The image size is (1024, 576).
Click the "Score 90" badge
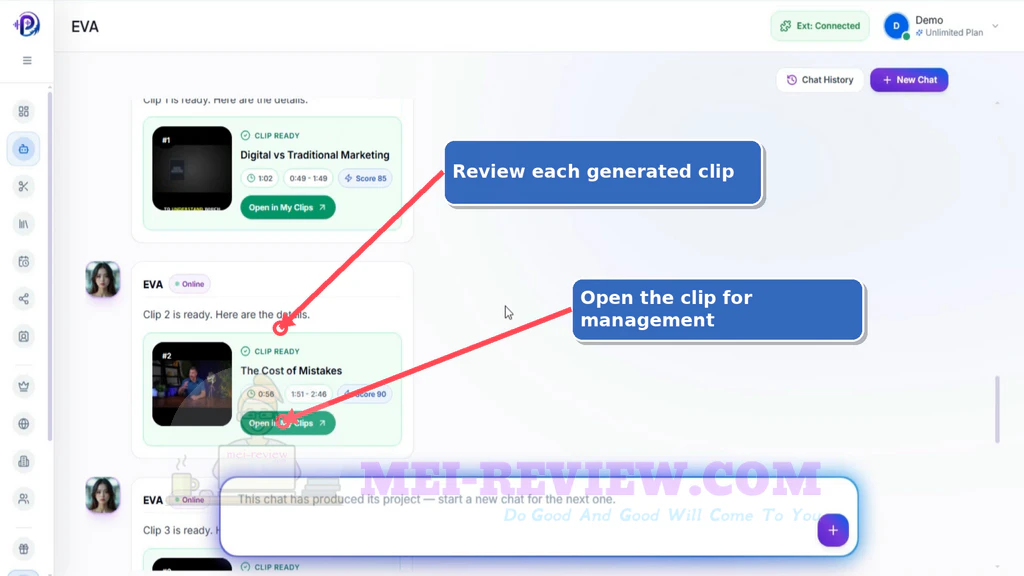(366, 394)
